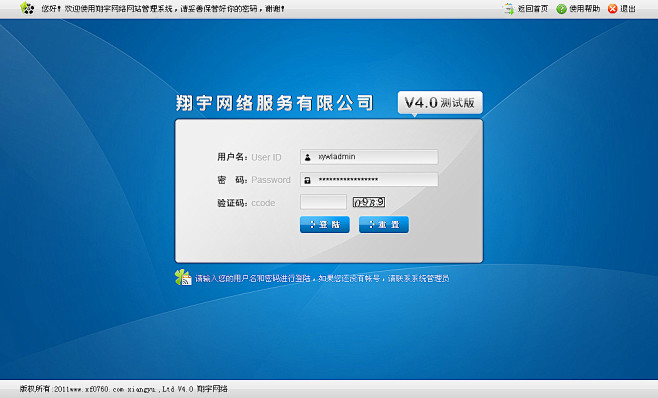Image resolution: width=658 pixels, height=398 pixels.
Task: Click the copyright text in footer
Action: (123, 389)
